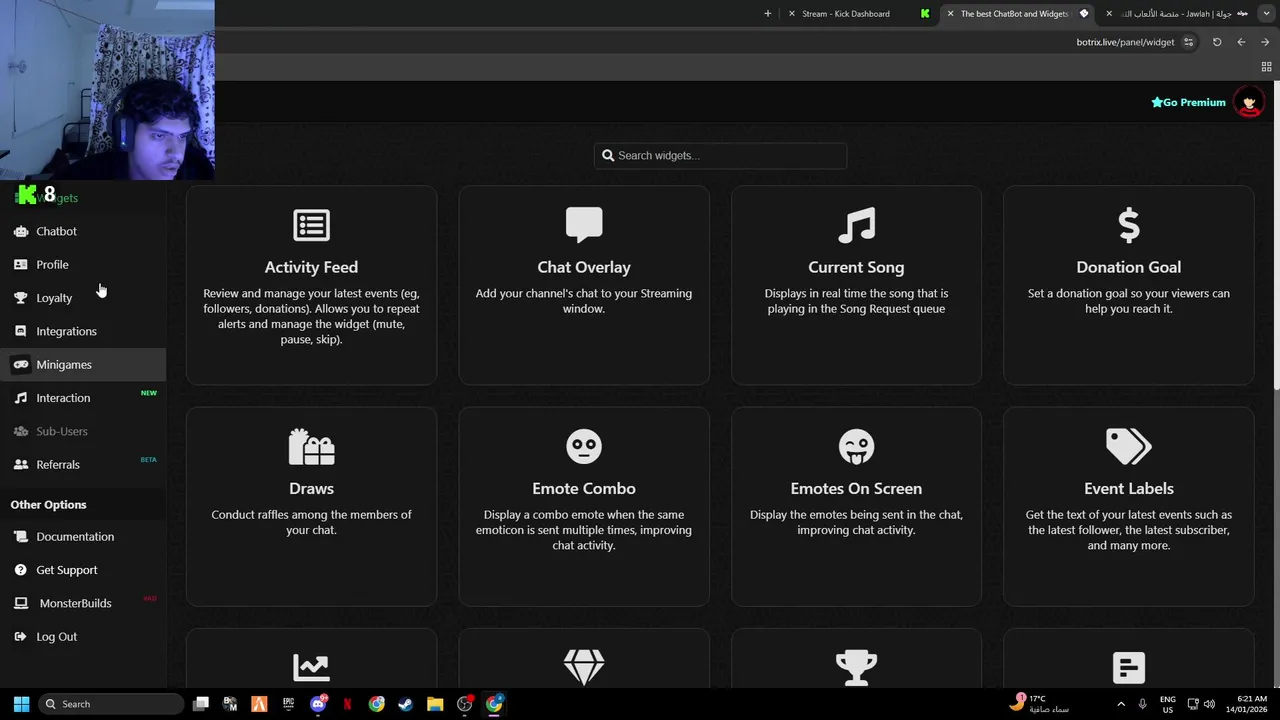This screenshot has width=1280, height=720.
Task: Reload the page with the browser refresh icon
Action: coord(1217,42)
